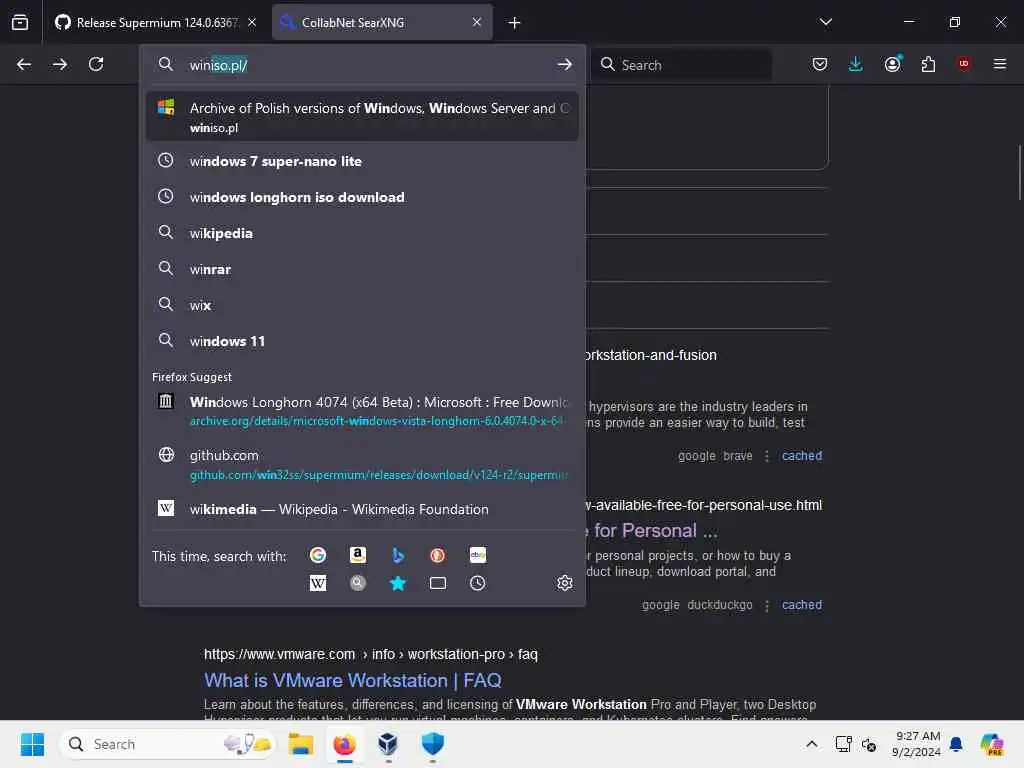Pick the wikipedia search suggestion

tap(362, 233)
